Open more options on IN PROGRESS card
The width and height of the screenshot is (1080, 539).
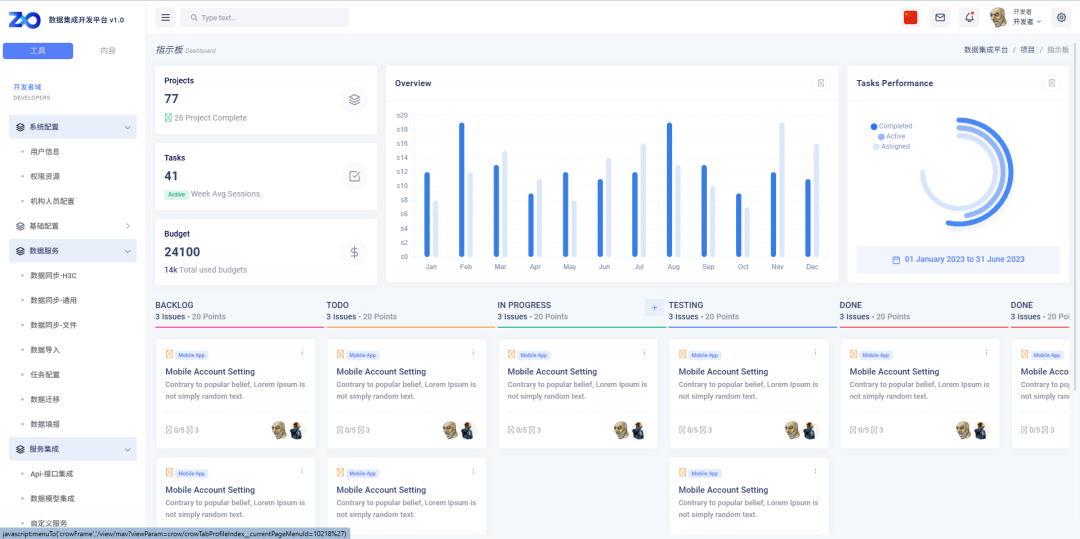(644, 352)
